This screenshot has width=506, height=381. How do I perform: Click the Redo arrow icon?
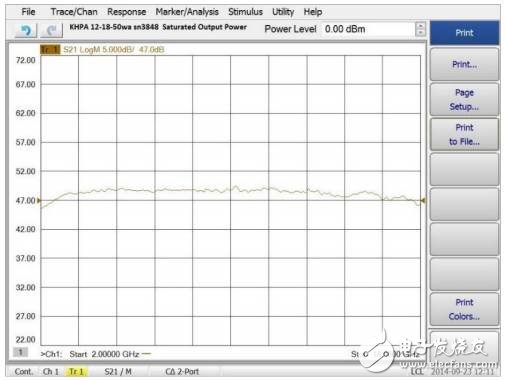point(51,31)
